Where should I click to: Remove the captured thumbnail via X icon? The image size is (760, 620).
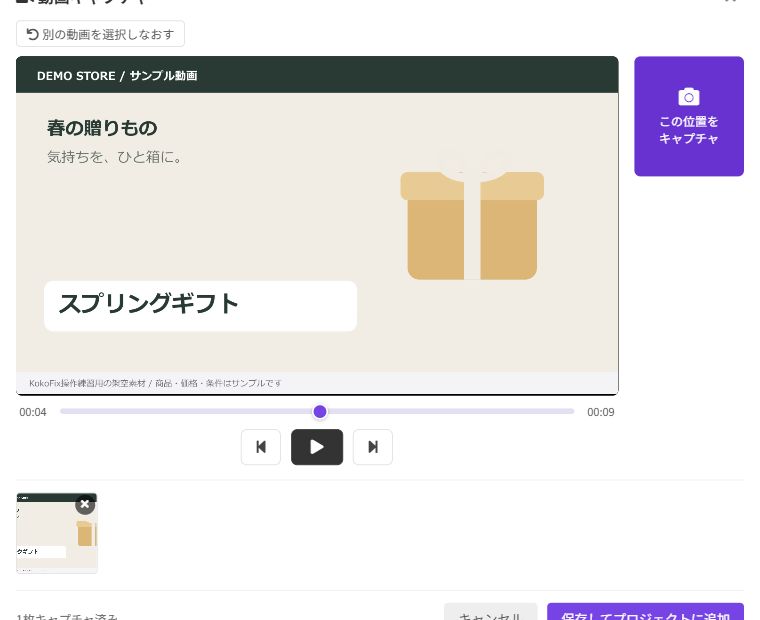pyautogui.click(x=85, y=504)
